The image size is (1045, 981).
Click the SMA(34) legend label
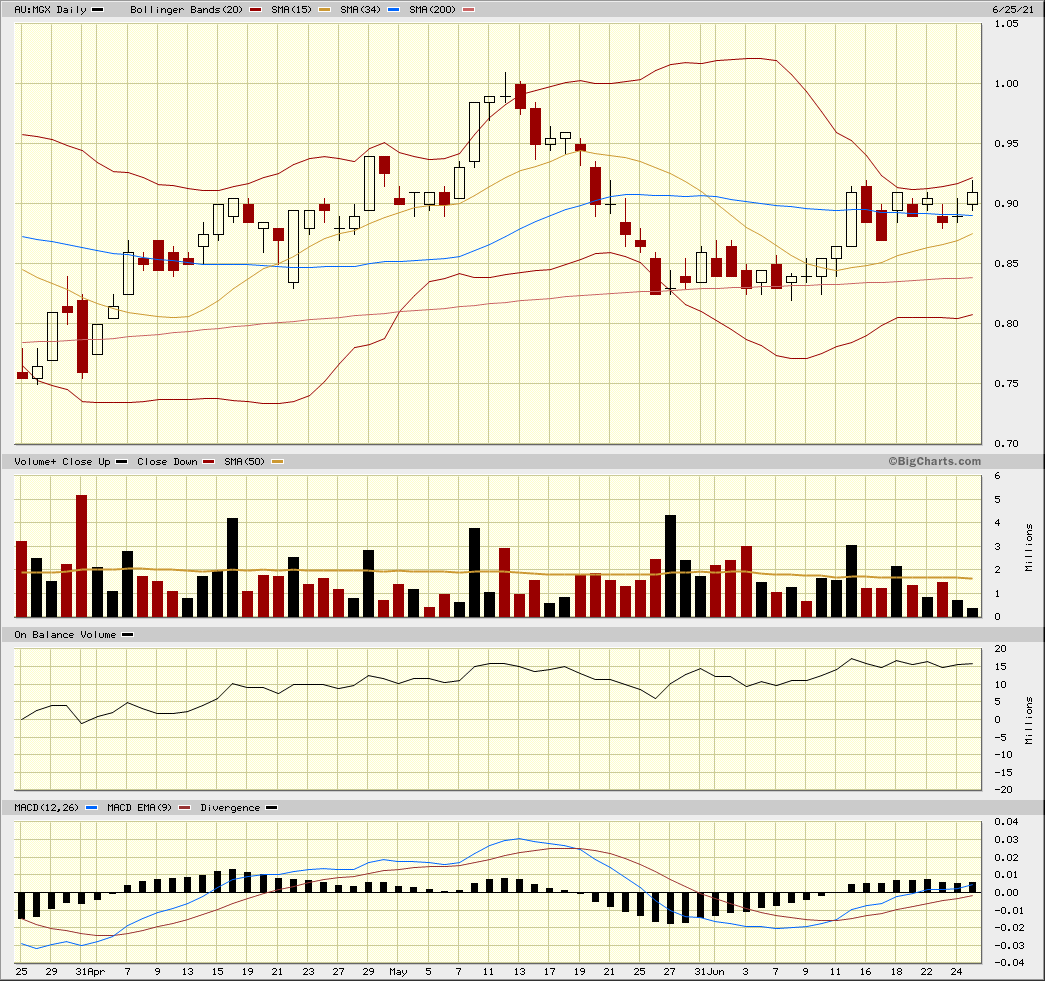[361, 9]
